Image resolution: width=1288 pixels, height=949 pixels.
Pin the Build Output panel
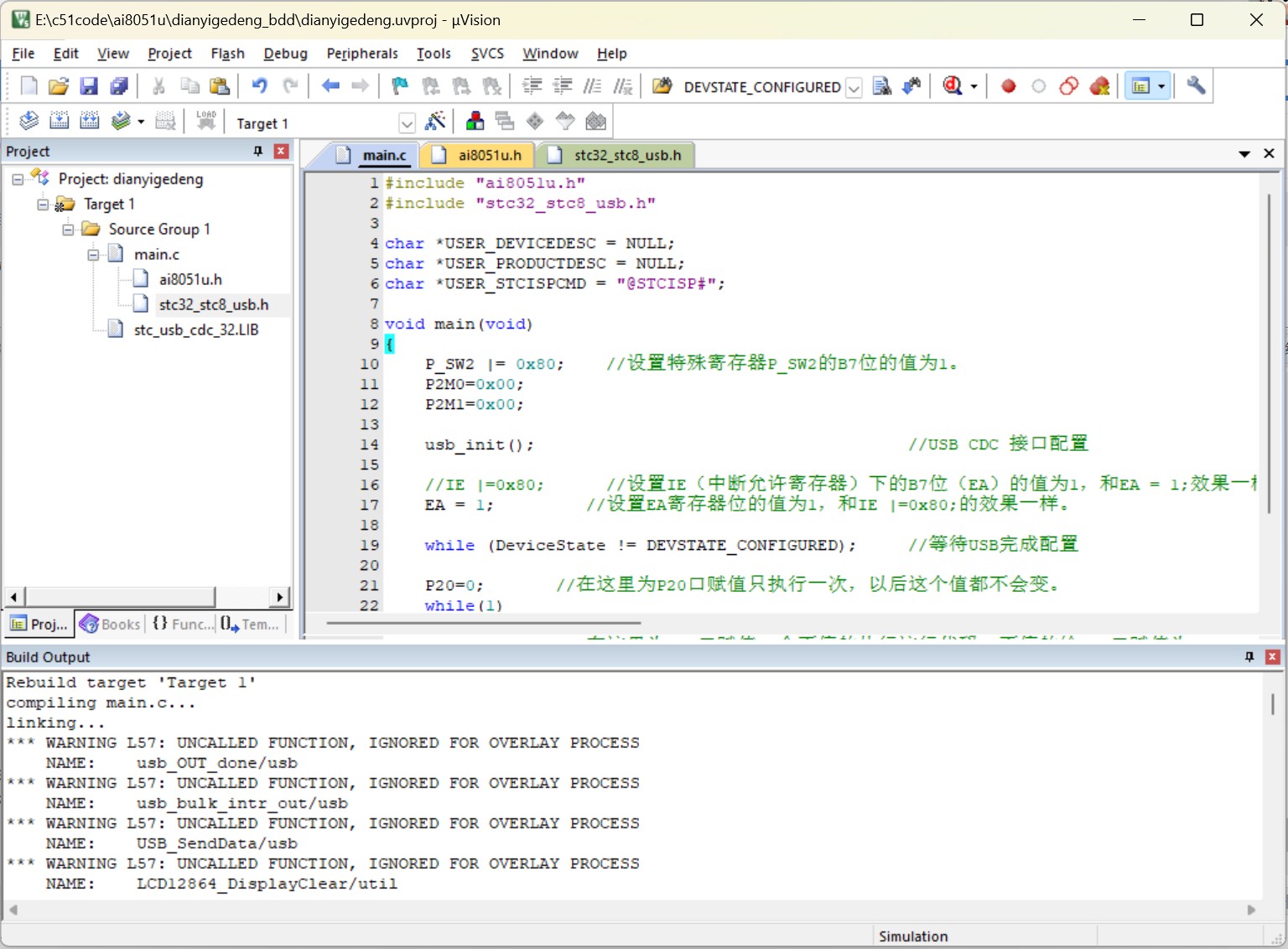(1249, 656)
